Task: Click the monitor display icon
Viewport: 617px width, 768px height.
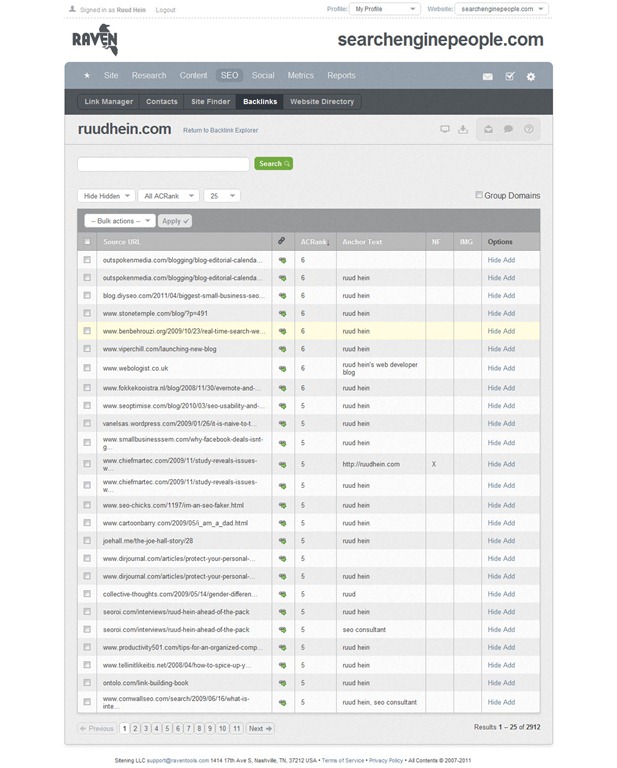Action: pyautogui.click(x=445, y=129)
